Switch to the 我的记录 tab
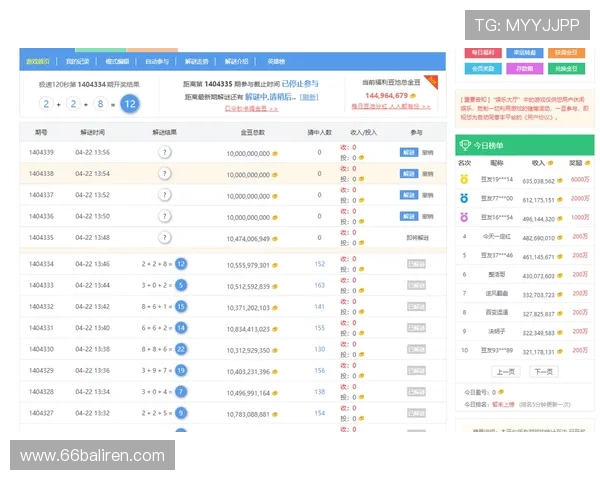600x480 pixels. (78, 60)
